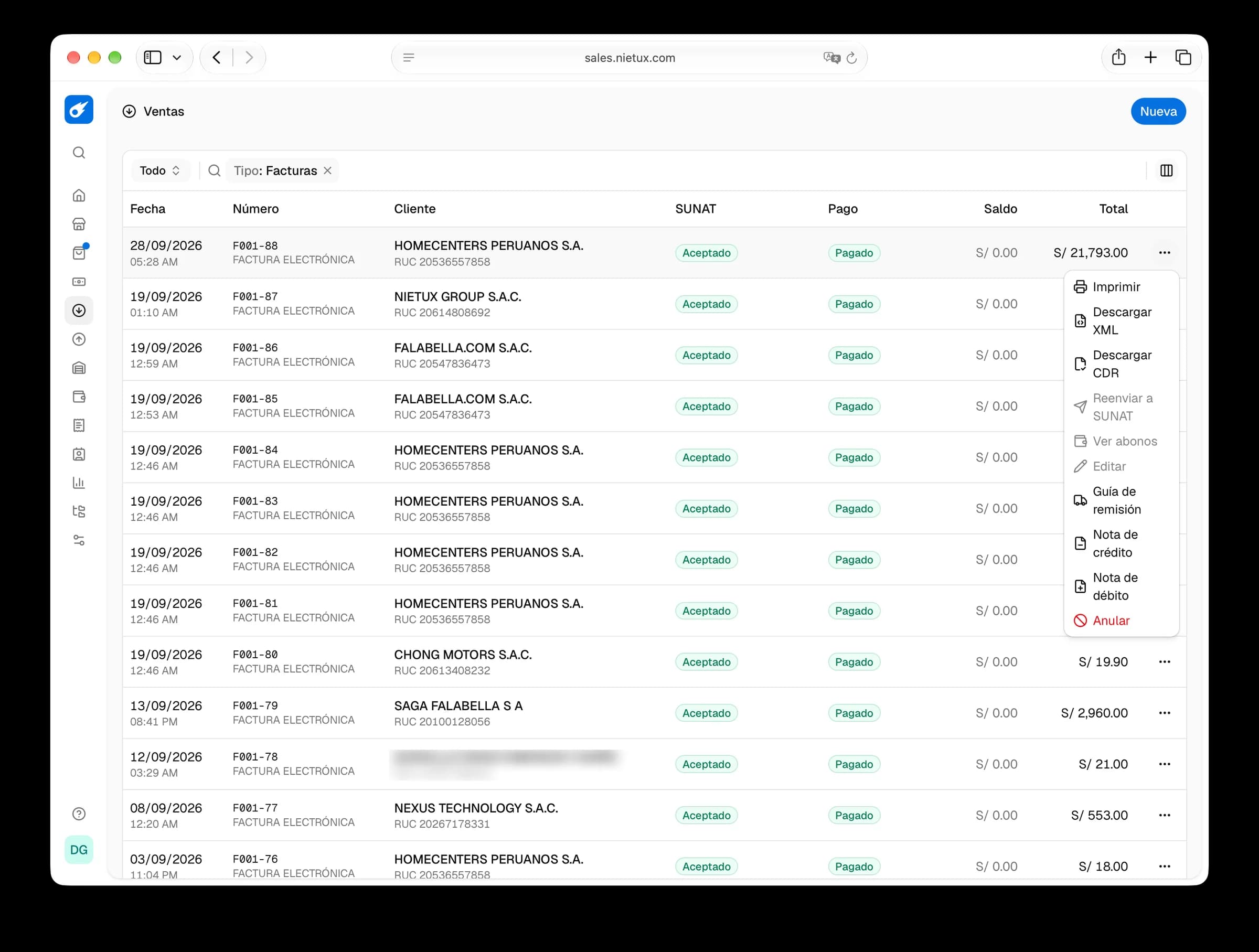
Task: Click Aceptado badge on F001-88 row
Action: 706,253
